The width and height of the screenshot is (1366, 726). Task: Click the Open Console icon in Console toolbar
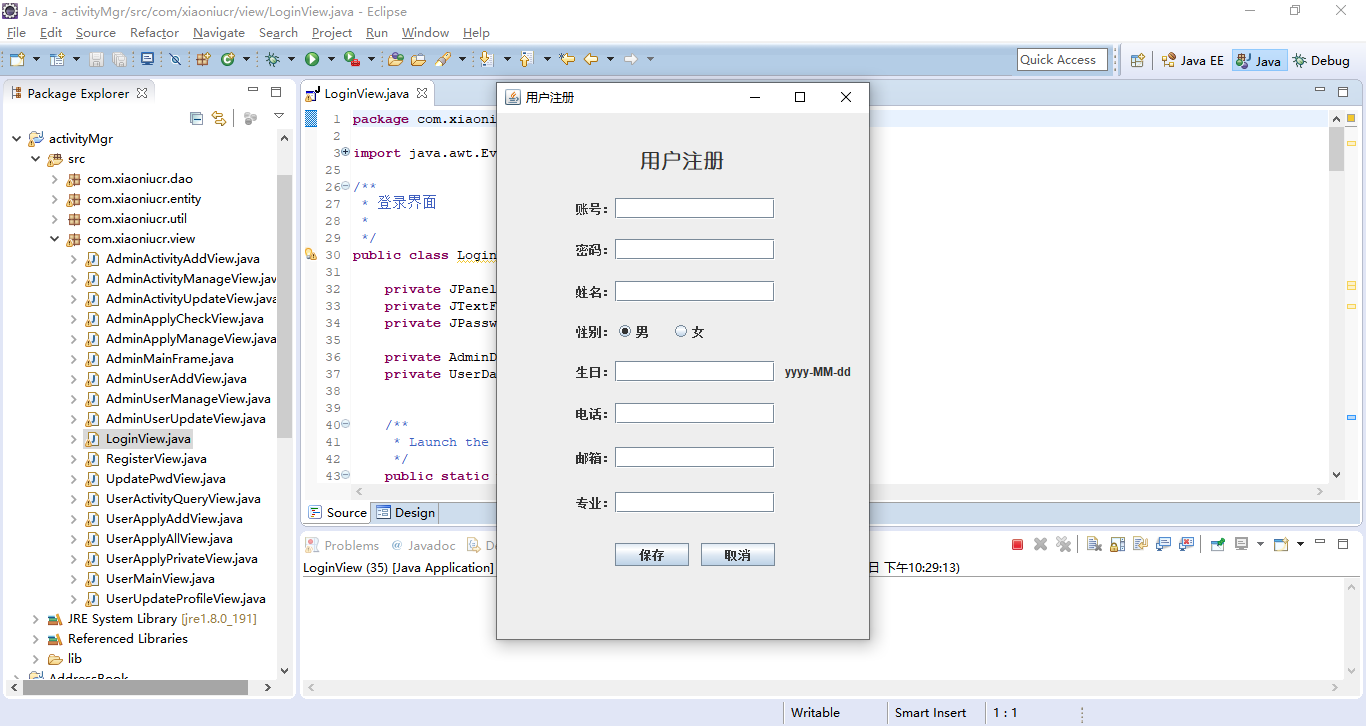pyautogui.click(x=1281, y=544)
